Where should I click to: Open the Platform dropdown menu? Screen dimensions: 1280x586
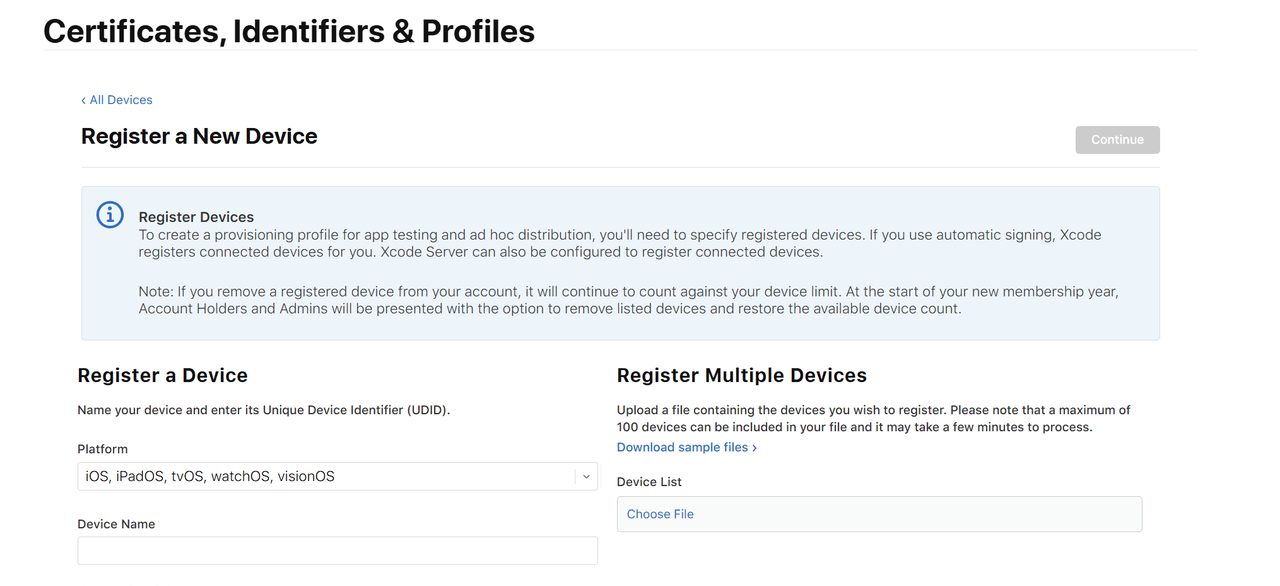(337, 477)
